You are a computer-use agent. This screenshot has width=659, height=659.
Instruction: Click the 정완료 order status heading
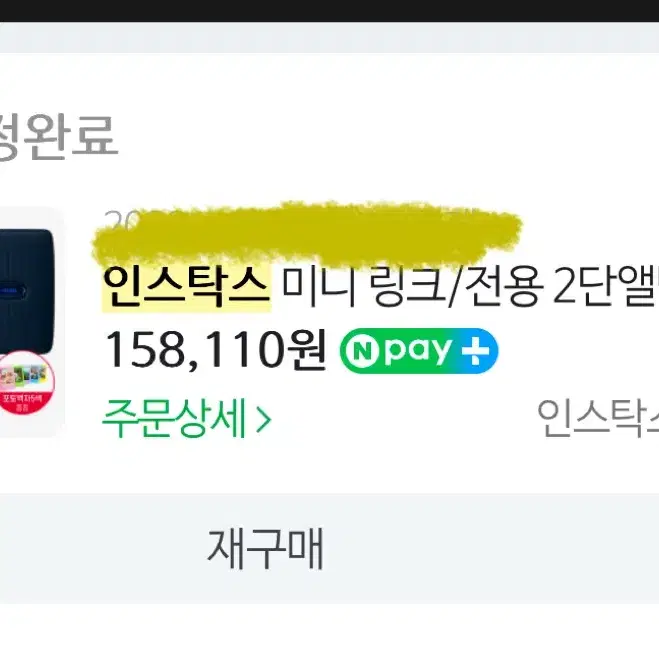pos(58,137)
